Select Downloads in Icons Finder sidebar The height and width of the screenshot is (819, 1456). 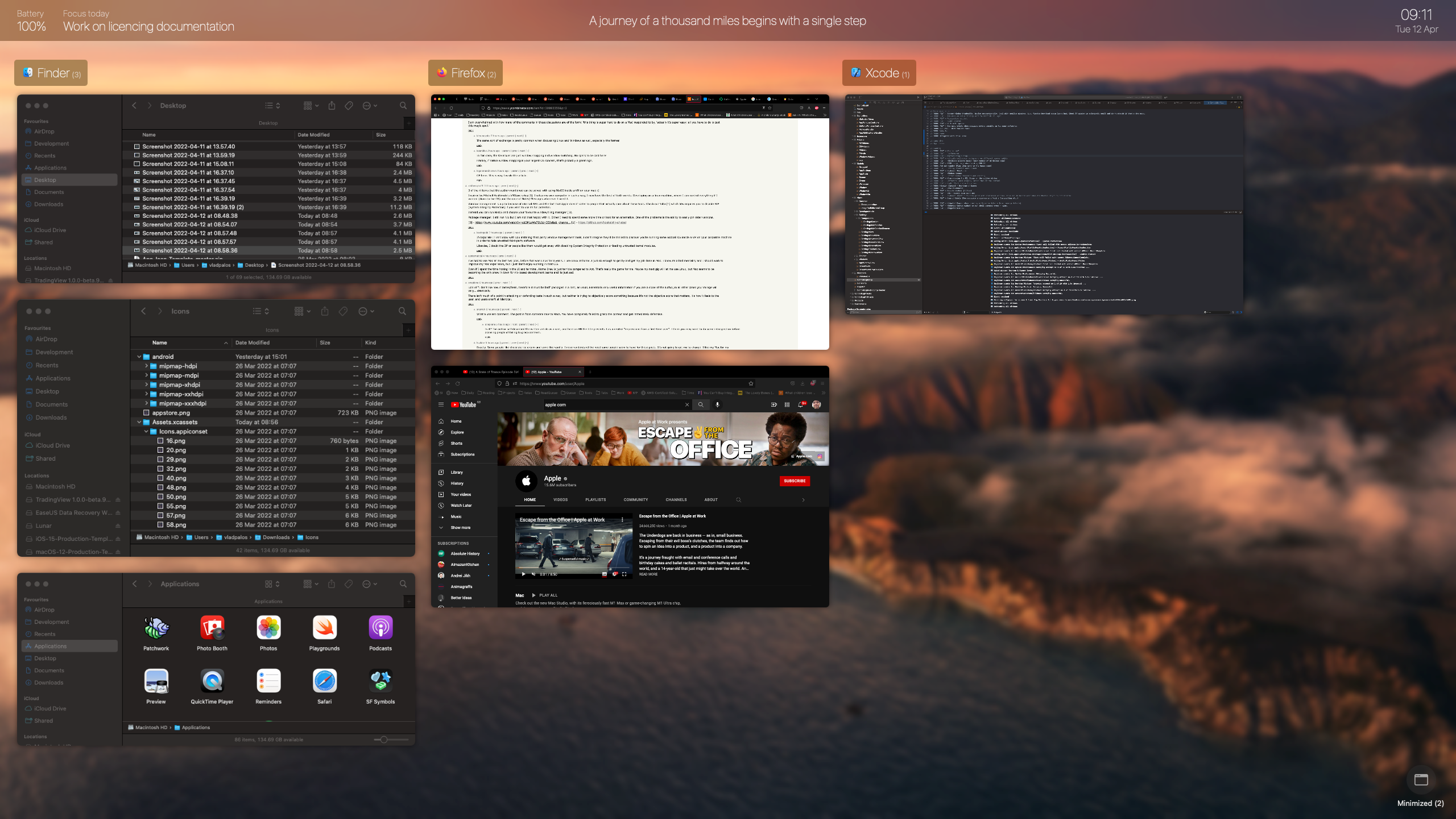tap(50, 417)
